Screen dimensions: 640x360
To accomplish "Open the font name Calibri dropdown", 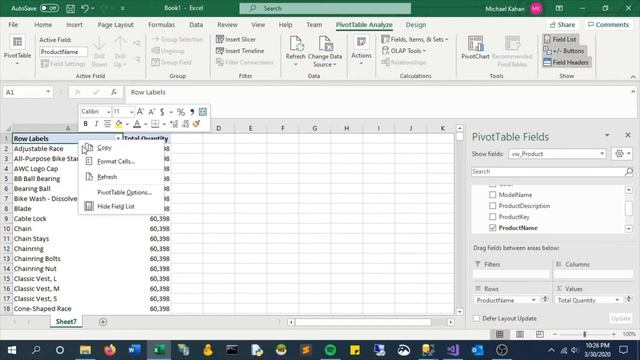I will tap(108, 112).
